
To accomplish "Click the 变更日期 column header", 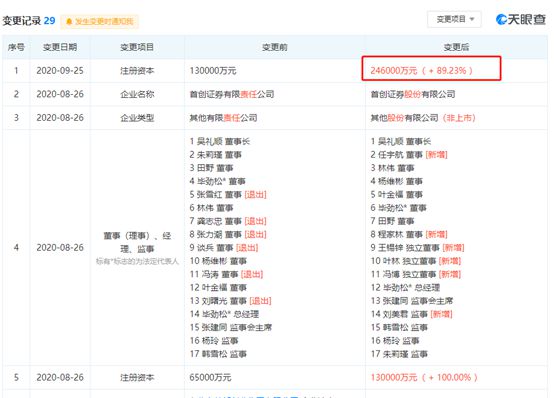I will (x=60, y=47).
